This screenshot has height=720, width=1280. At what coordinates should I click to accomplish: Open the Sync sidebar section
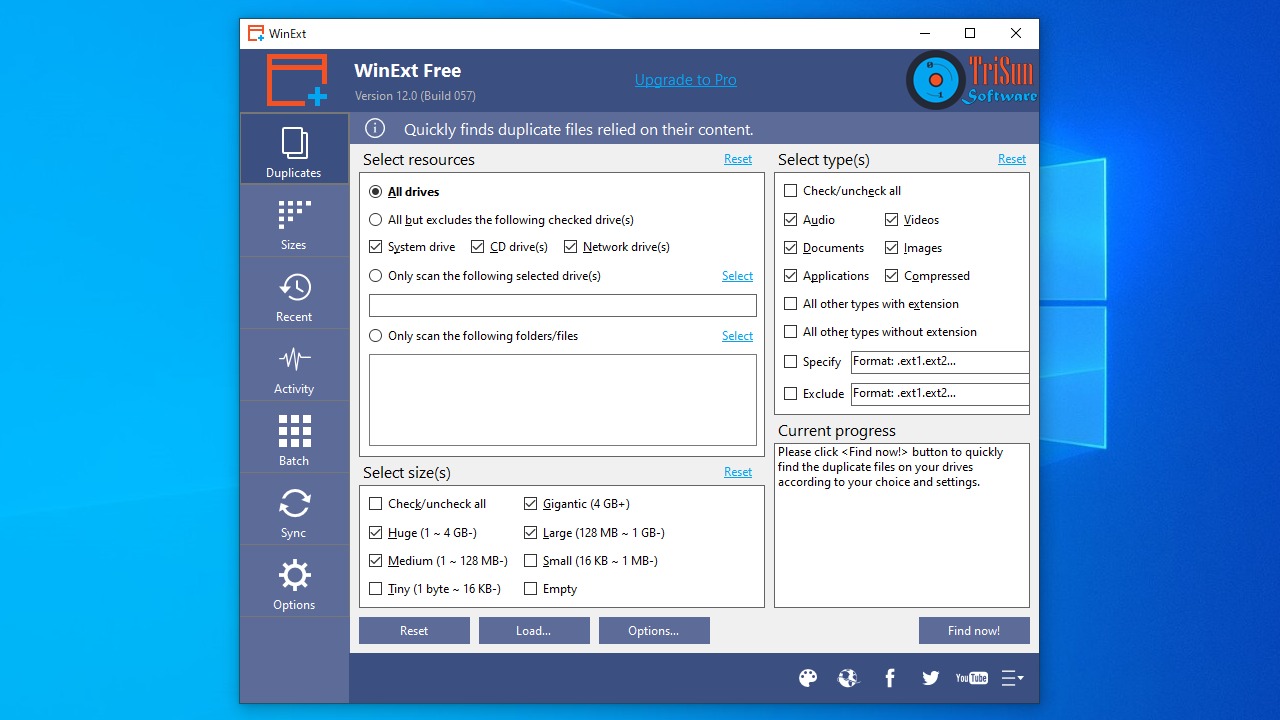(294, 509)
